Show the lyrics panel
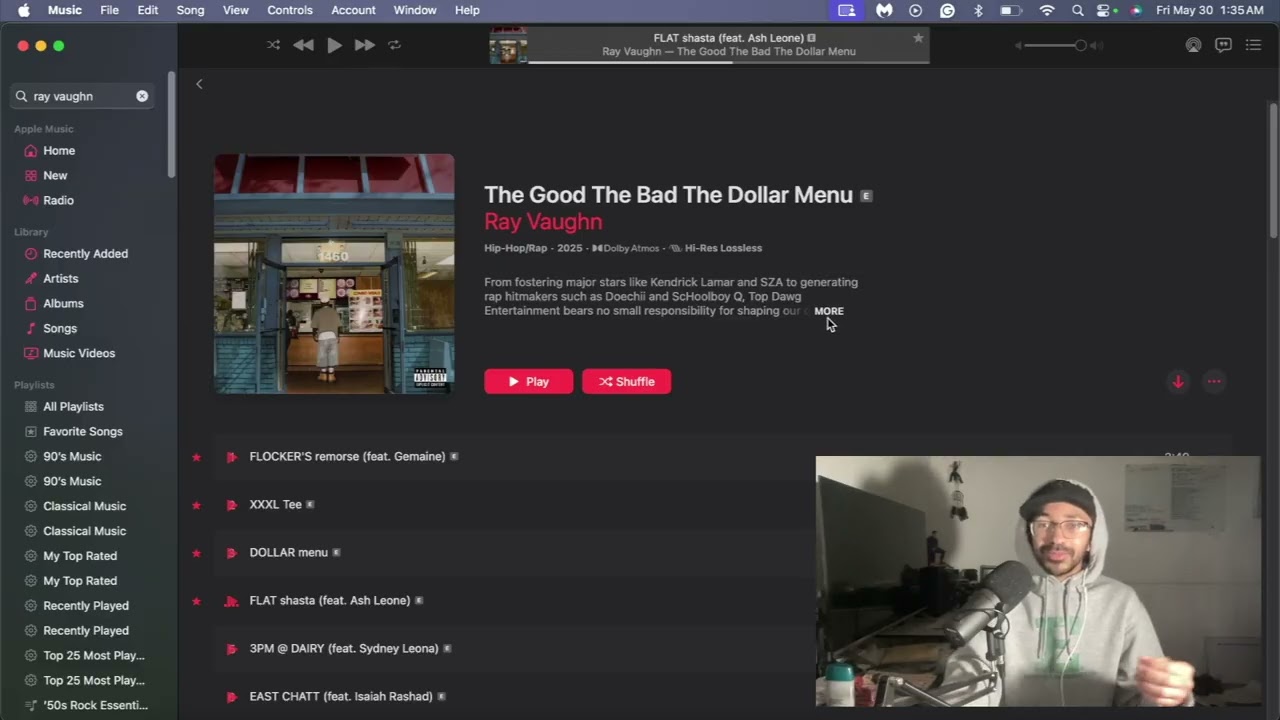 [1223, 45]
